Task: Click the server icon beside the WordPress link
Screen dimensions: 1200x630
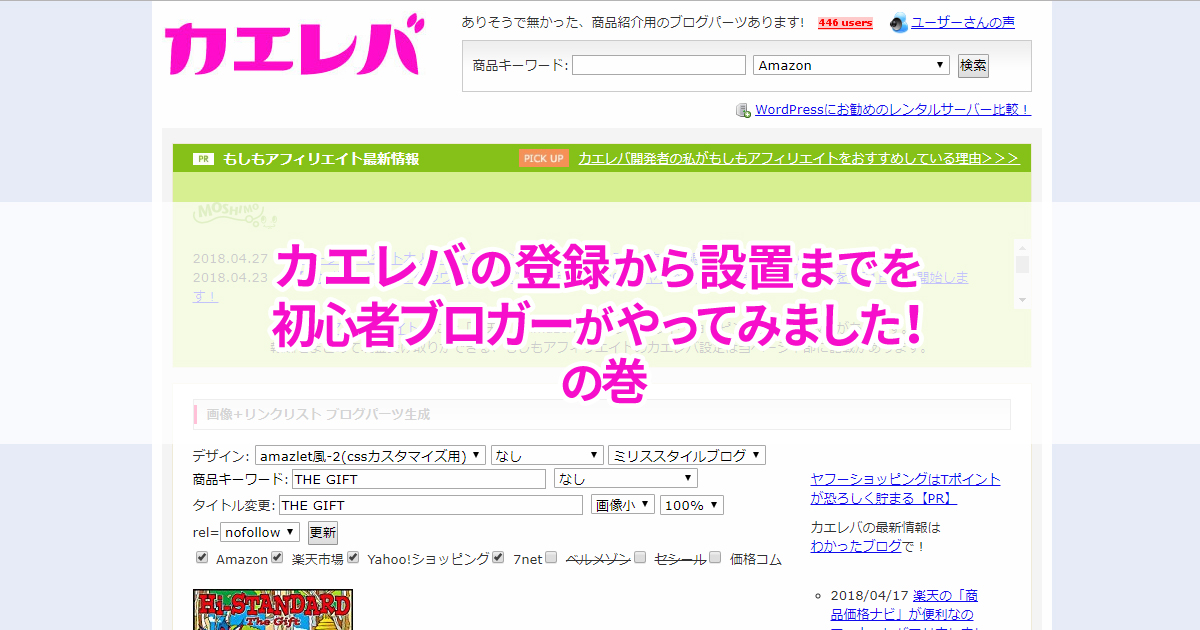Action: (743, 110)
